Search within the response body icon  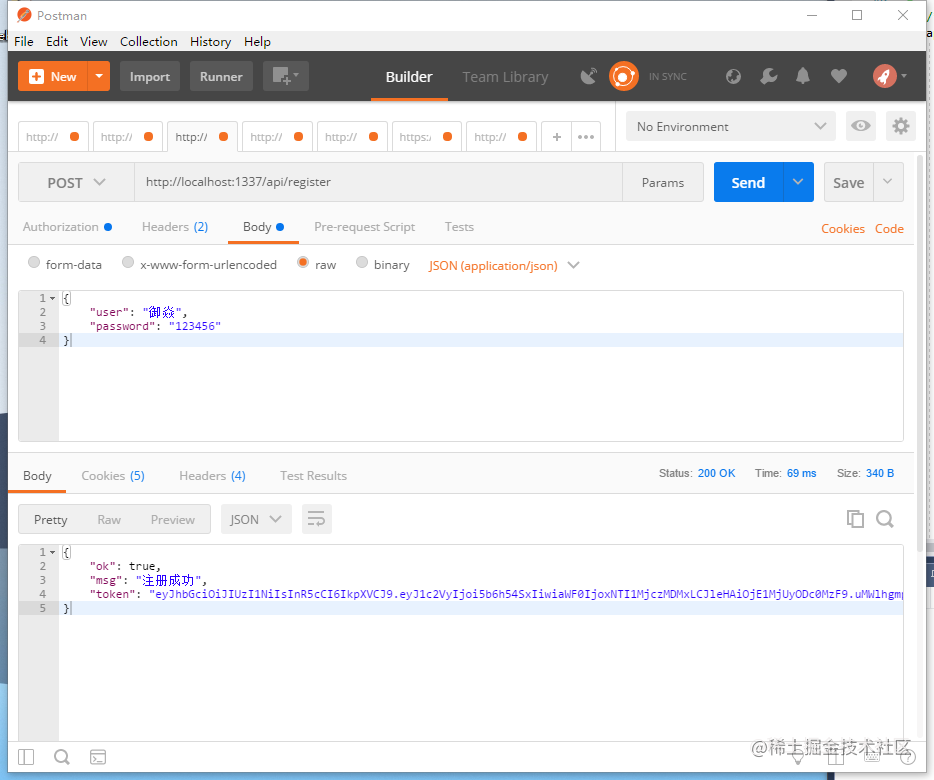tap(885, 519)
